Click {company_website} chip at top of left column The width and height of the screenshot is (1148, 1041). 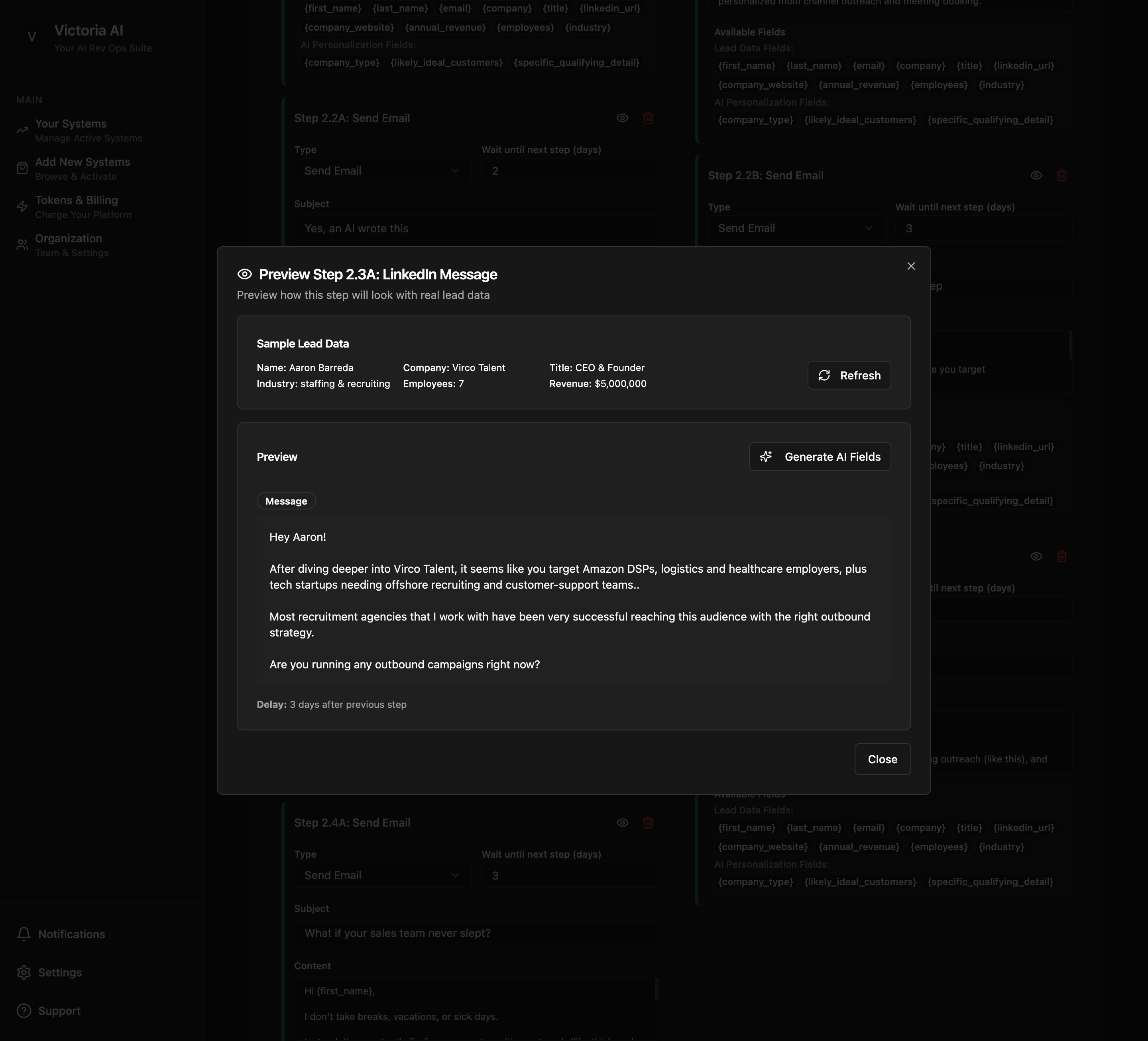(349, 27)
